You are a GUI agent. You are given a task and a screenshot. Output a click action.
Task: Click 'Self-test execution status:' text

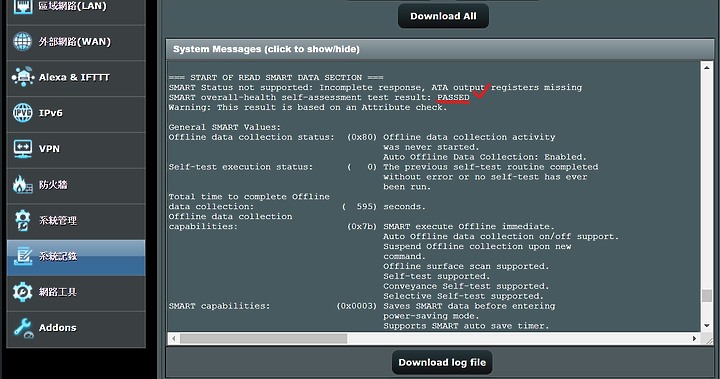click(x=241, y=167)
